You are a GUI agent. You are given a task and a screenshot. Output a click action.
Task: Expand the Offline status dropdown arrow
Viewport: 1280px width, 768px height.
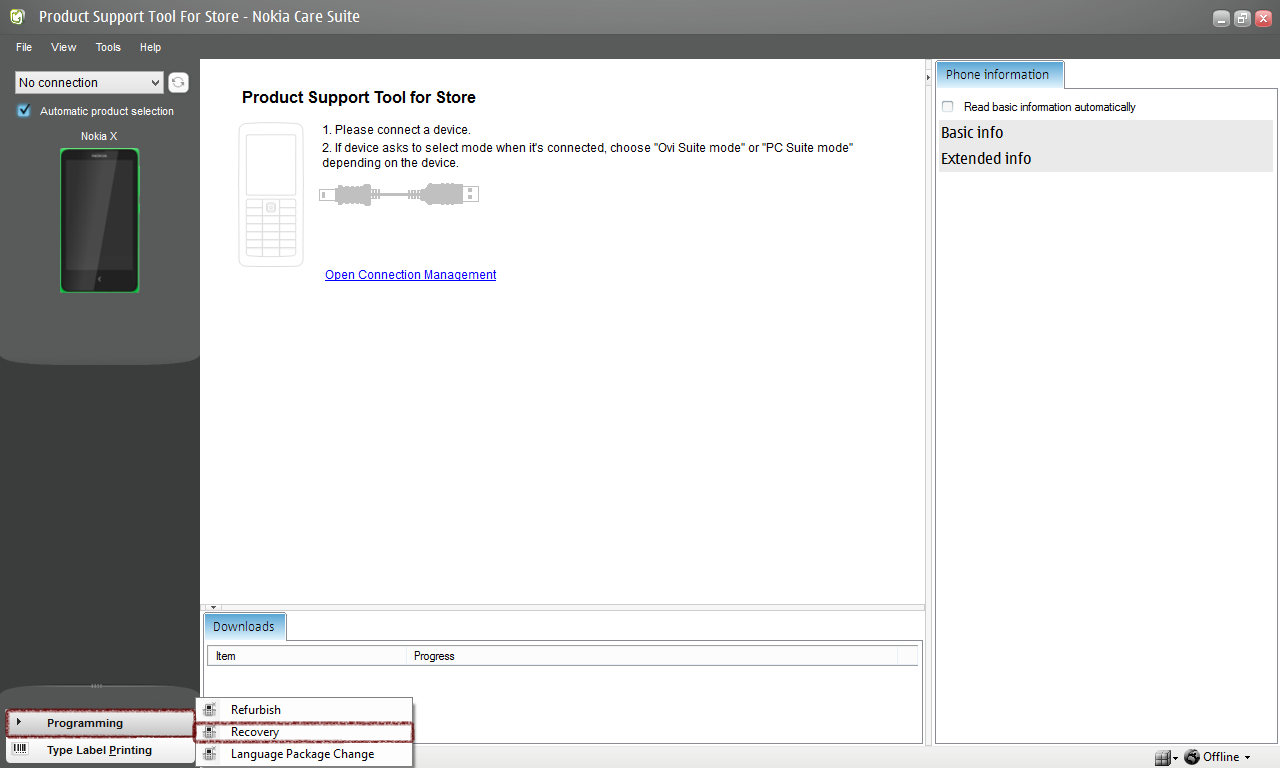click(x=1247, y=758)
